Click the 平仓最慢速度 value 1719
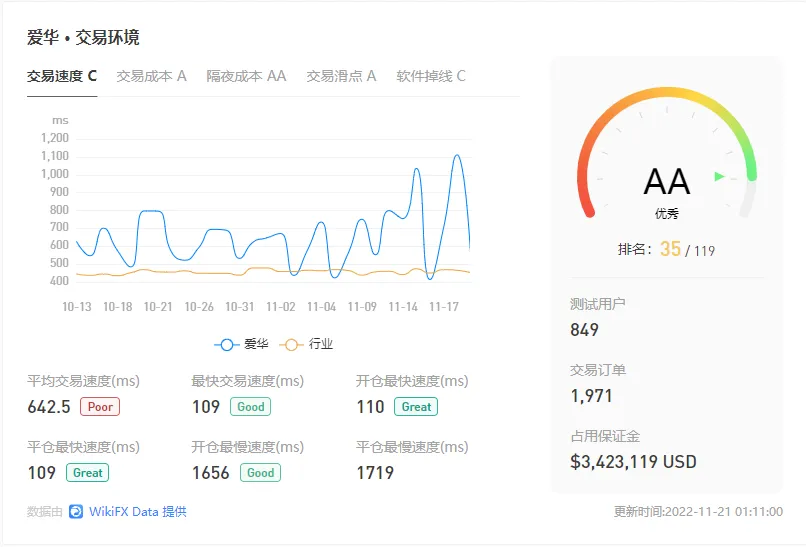806x547 pixels. coord(375,472)
